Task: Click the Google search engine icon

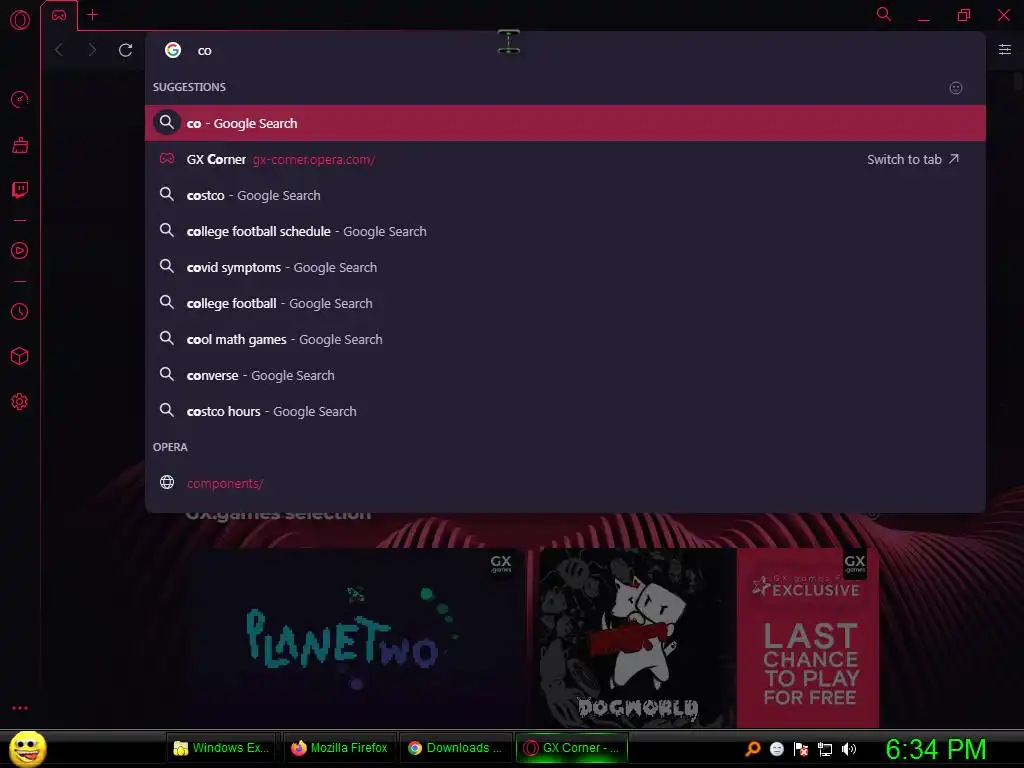Action: click(172, 50)
